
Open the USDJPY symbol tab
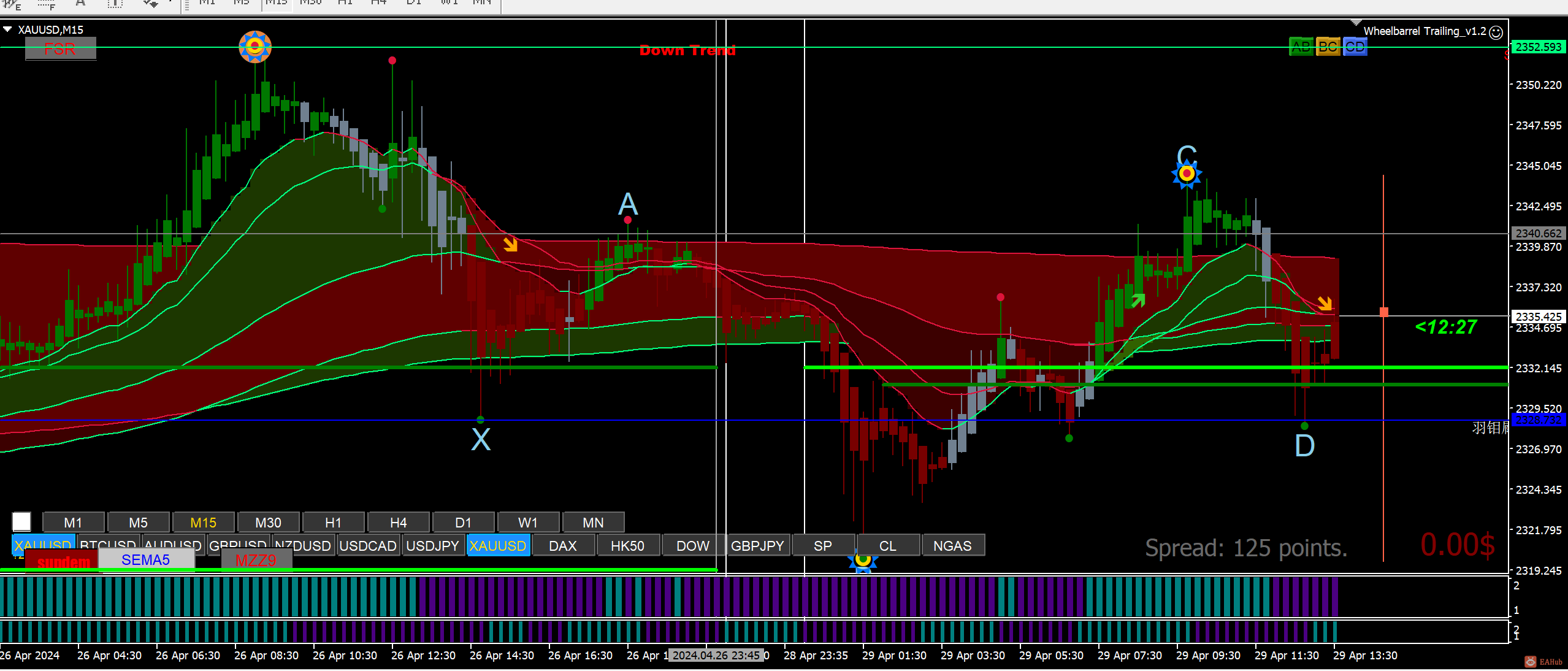click(432, 545)
